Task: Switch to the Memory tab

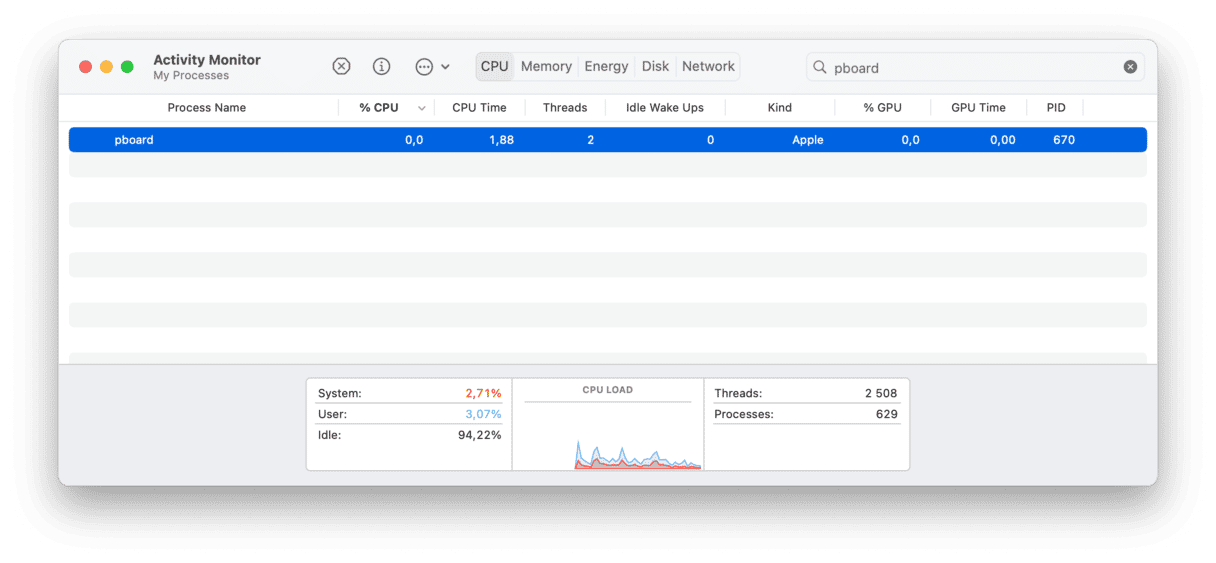Action: (546, 66)
